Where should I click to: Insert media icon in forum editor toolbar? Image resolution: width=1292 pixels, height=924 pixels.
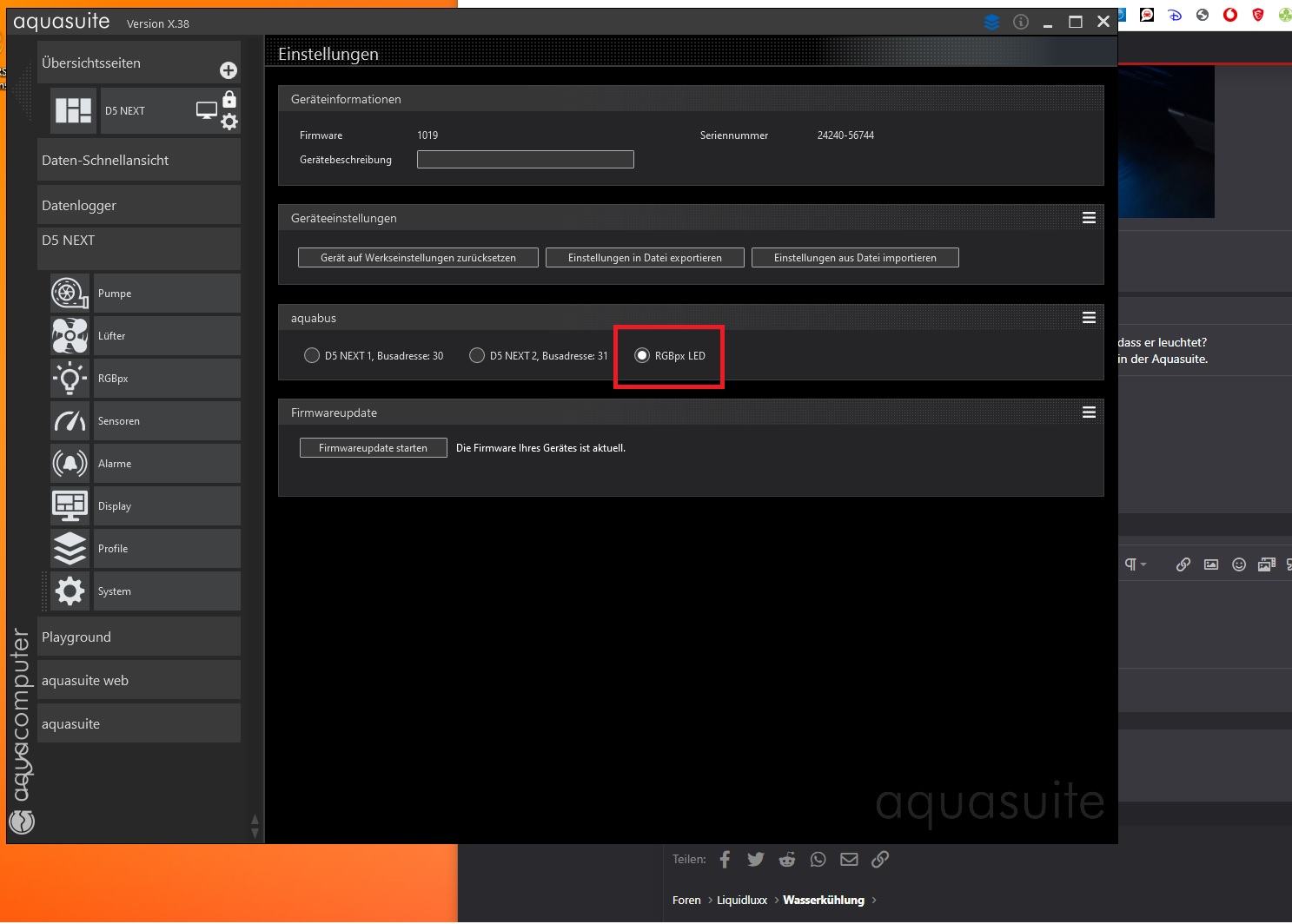(1267, 564)
